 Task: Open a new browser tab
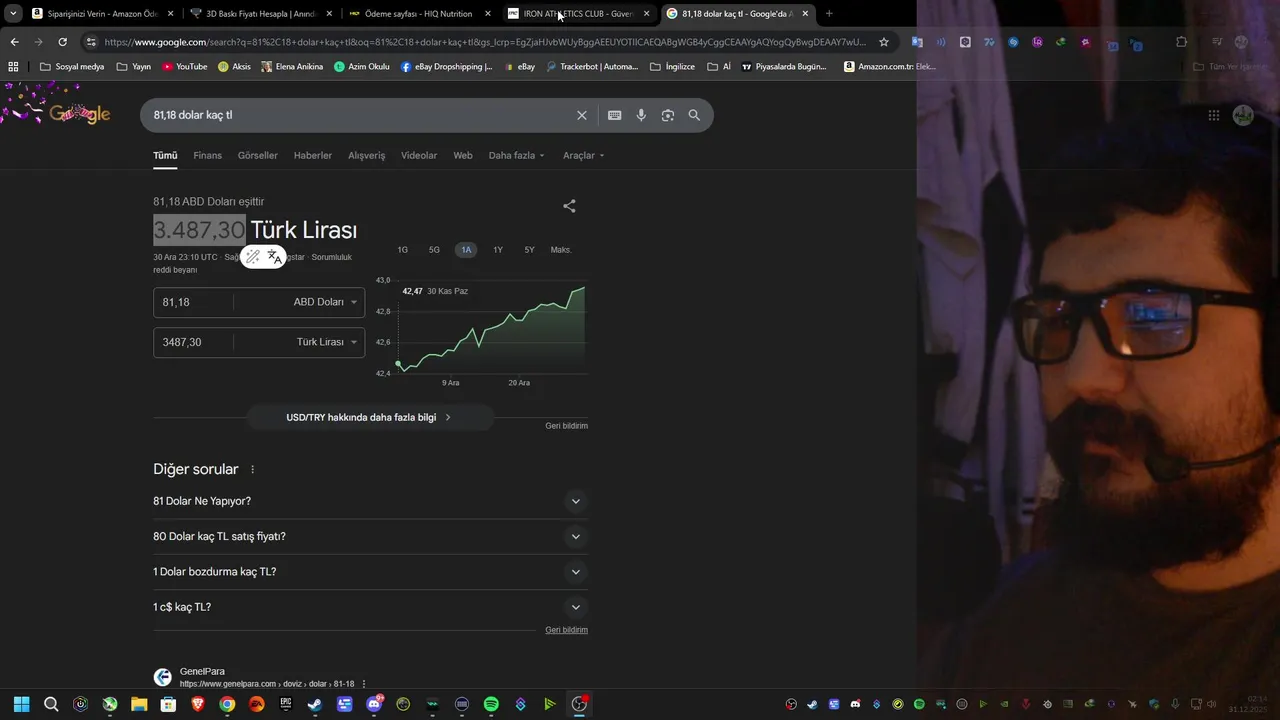(x=829, y=13)
